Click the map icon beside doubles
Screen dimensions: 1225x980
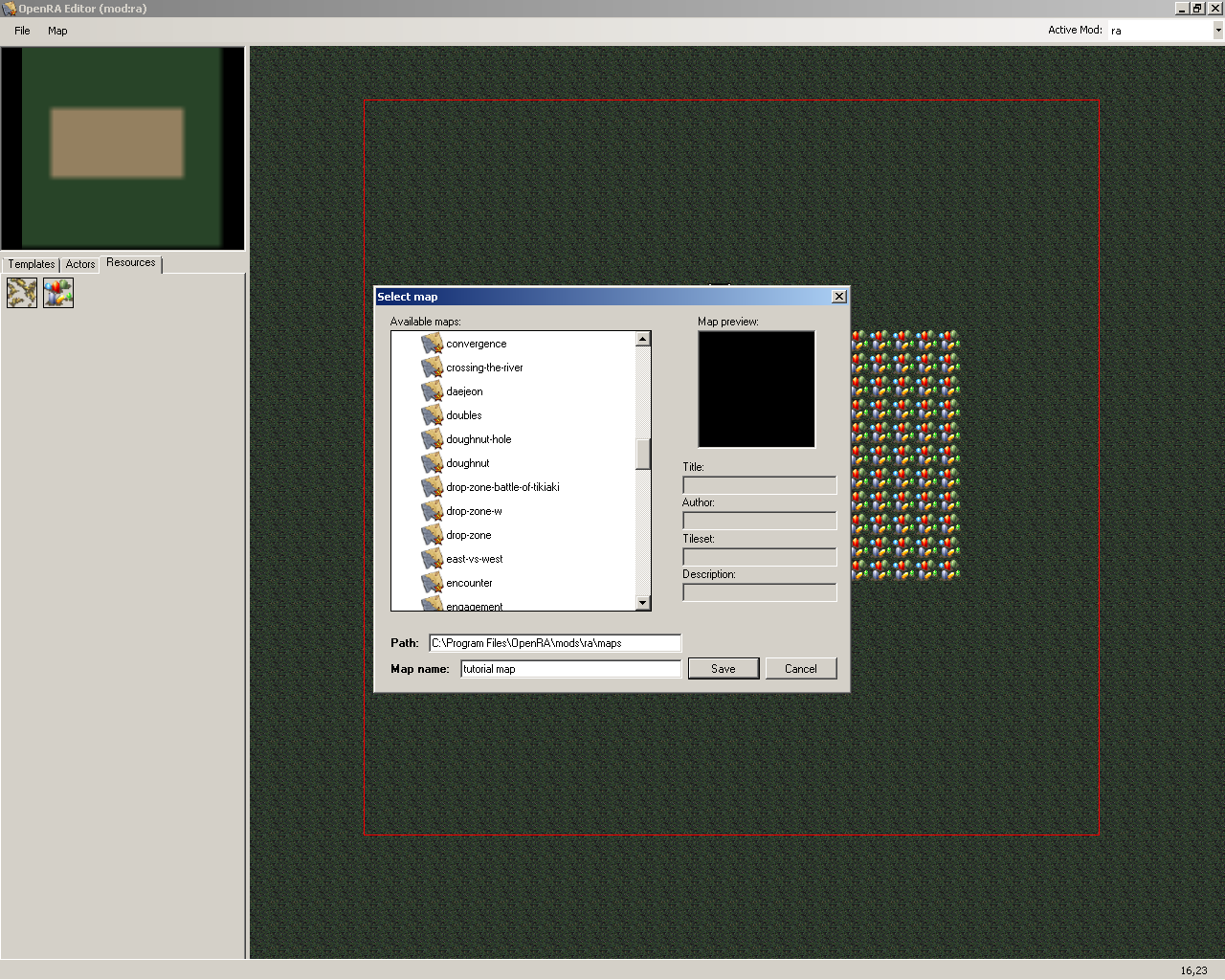pos(433,415)
